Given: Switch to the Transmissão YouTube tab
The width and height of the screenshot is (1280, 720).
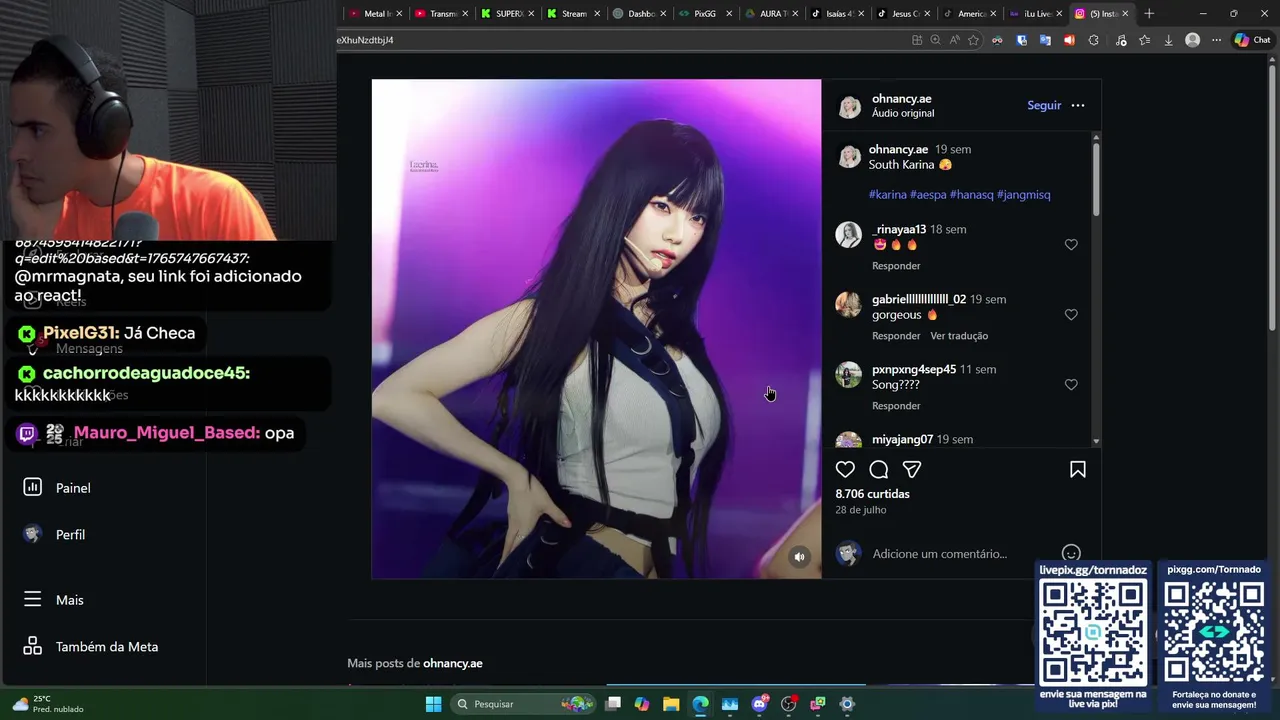Looking at the screenshot, I should 441,13.
